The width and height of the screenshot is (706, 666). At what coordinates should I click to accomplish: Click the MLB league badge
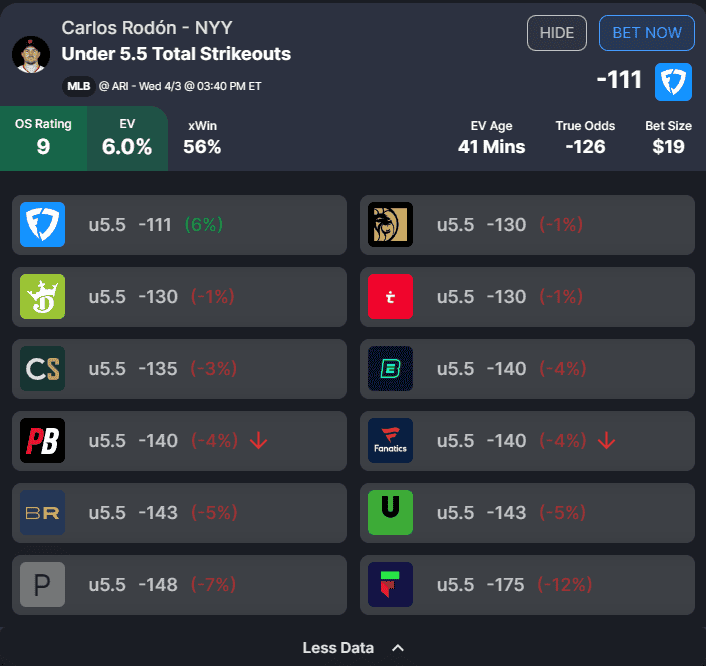tap(78, 86)
